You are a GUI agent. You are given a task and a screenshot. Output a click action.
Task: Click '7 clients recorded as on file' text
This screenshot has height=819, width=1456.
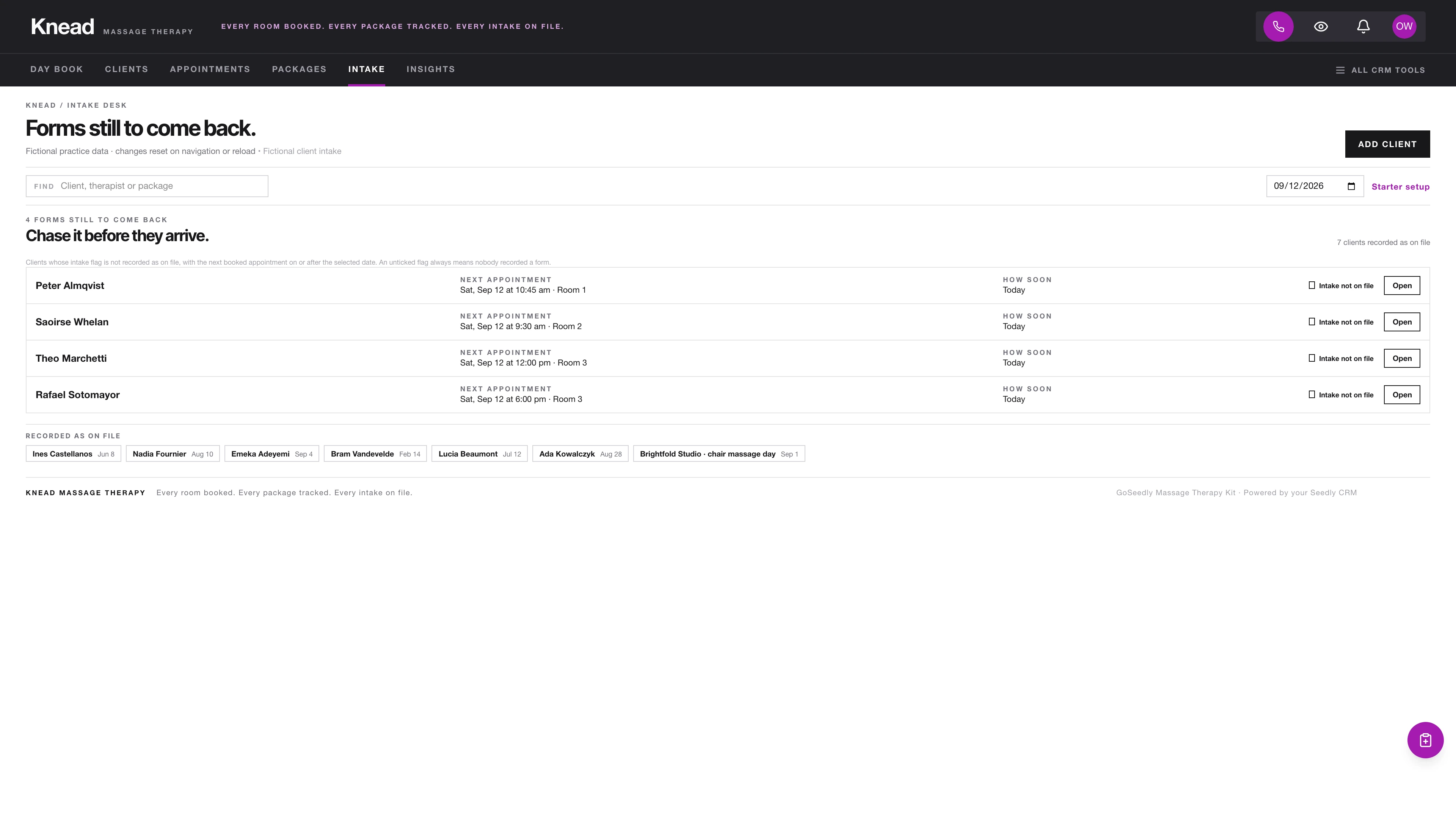click(1383, 243)
